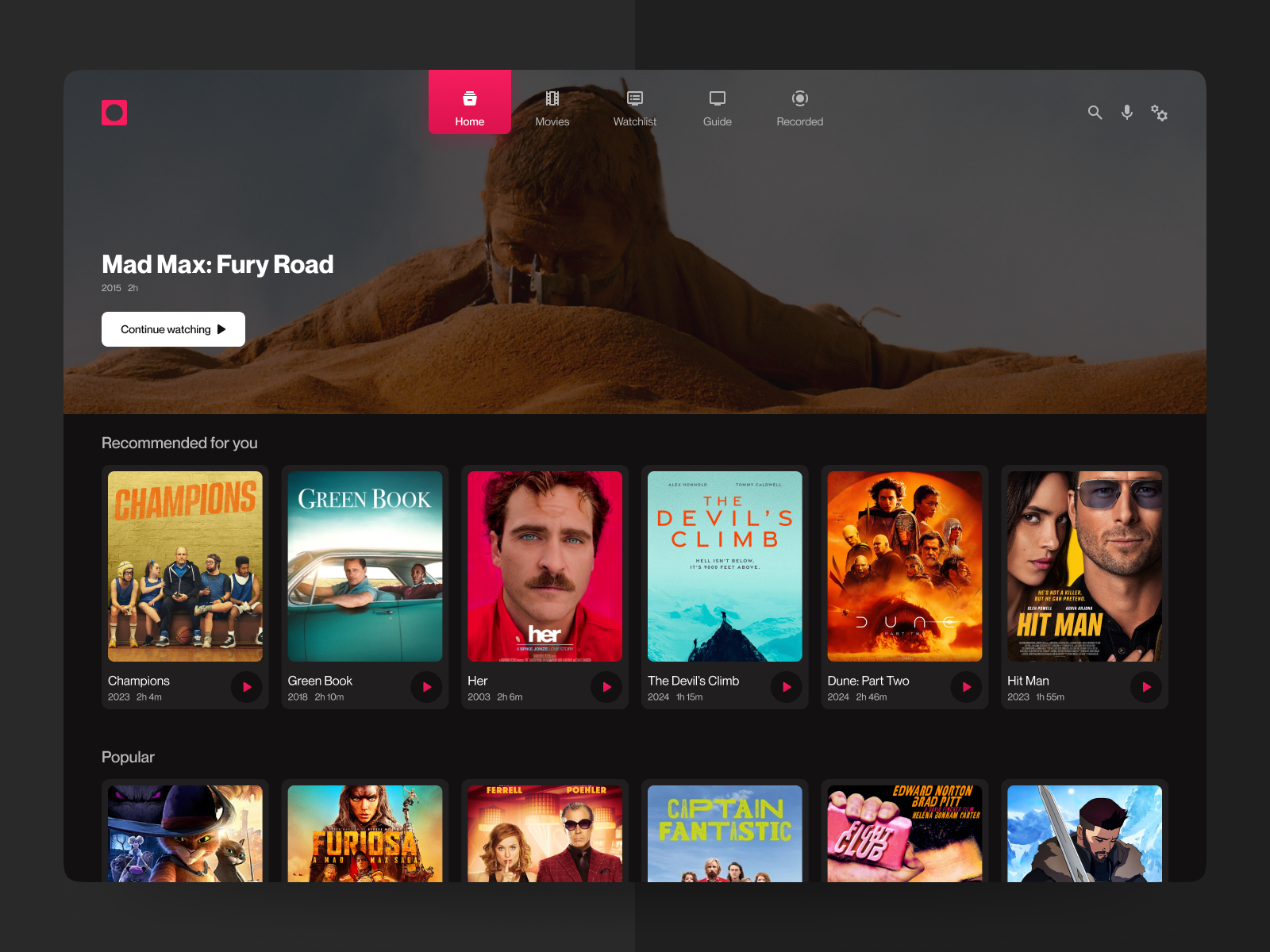1270x952 pixels.
Task: Select the Recorded recording icon
Action: (799, 98)
